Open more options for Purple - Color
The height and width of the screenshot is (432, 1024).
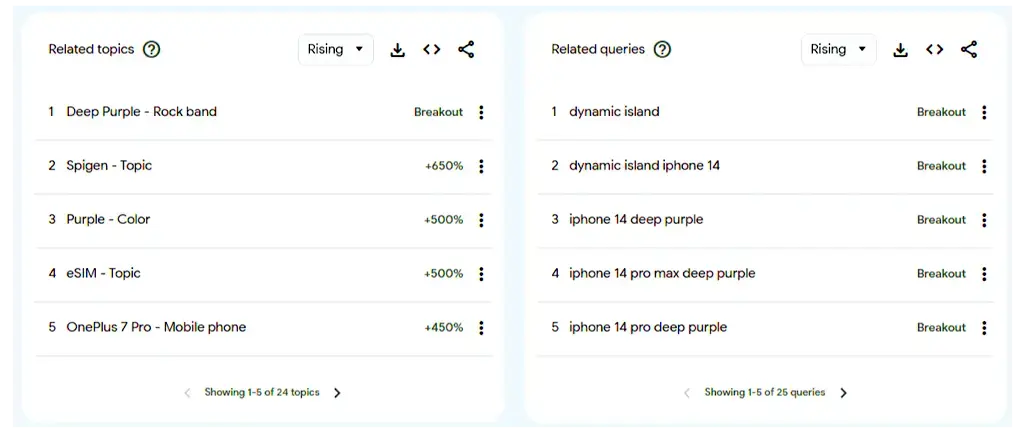[x=481, y=220]
